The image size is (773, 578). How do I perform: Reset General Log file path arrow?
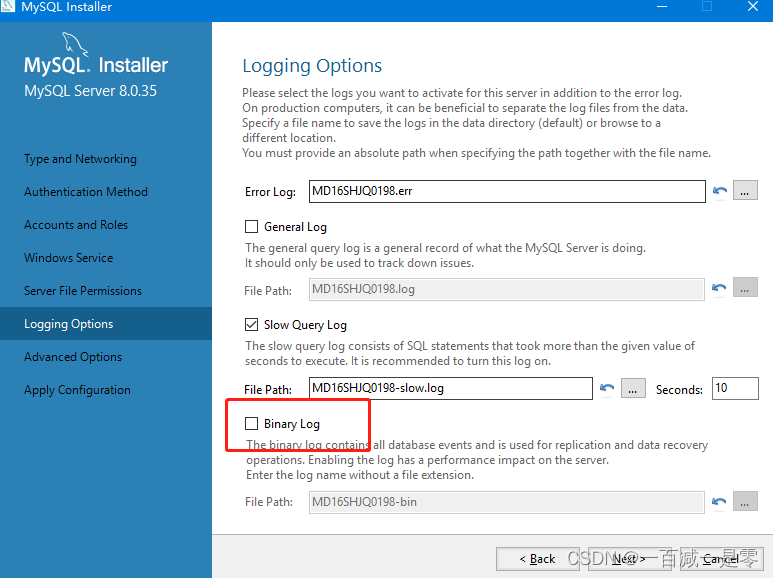[719, 288]
